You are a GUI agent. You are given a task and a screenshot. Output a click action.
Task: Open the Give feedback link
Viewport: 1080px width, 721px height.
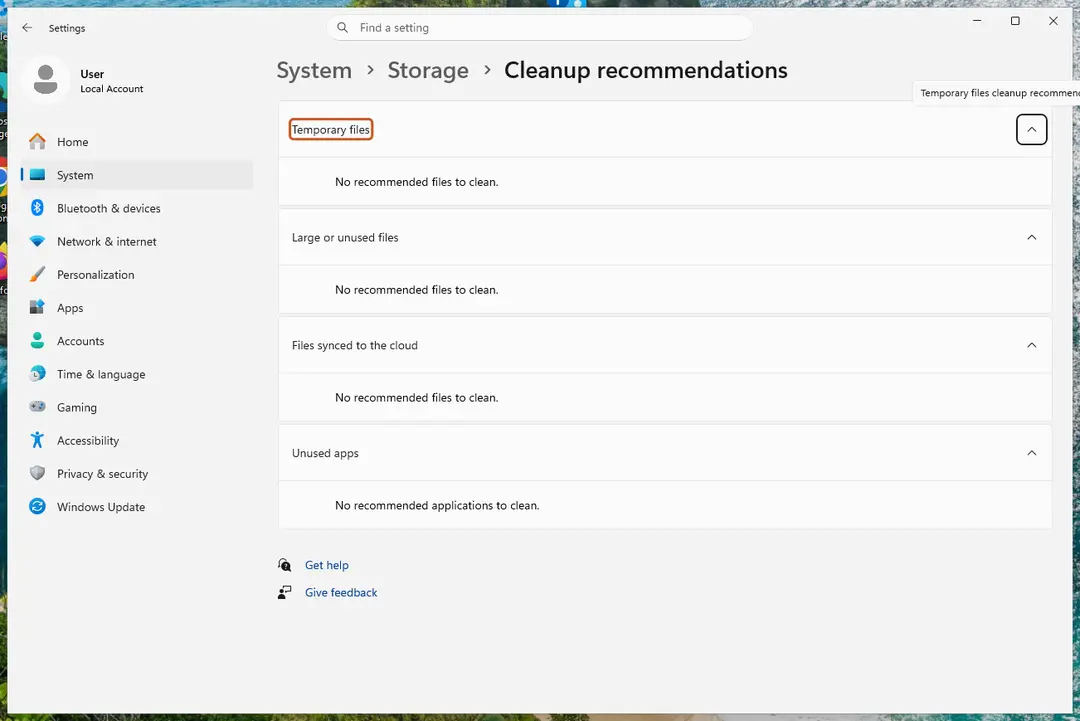click(341, 592)
